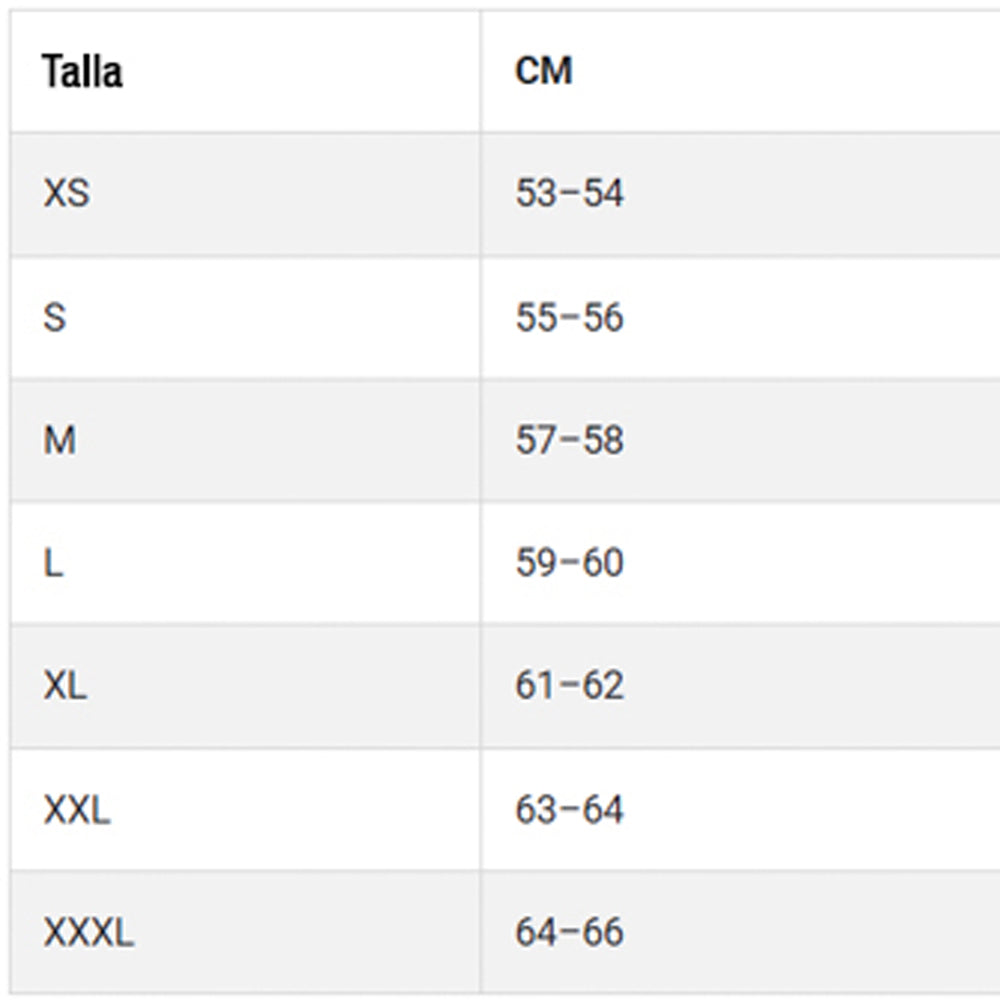
Task: Select the M size label
Action: pyautogui.click(x=59, y=440)
